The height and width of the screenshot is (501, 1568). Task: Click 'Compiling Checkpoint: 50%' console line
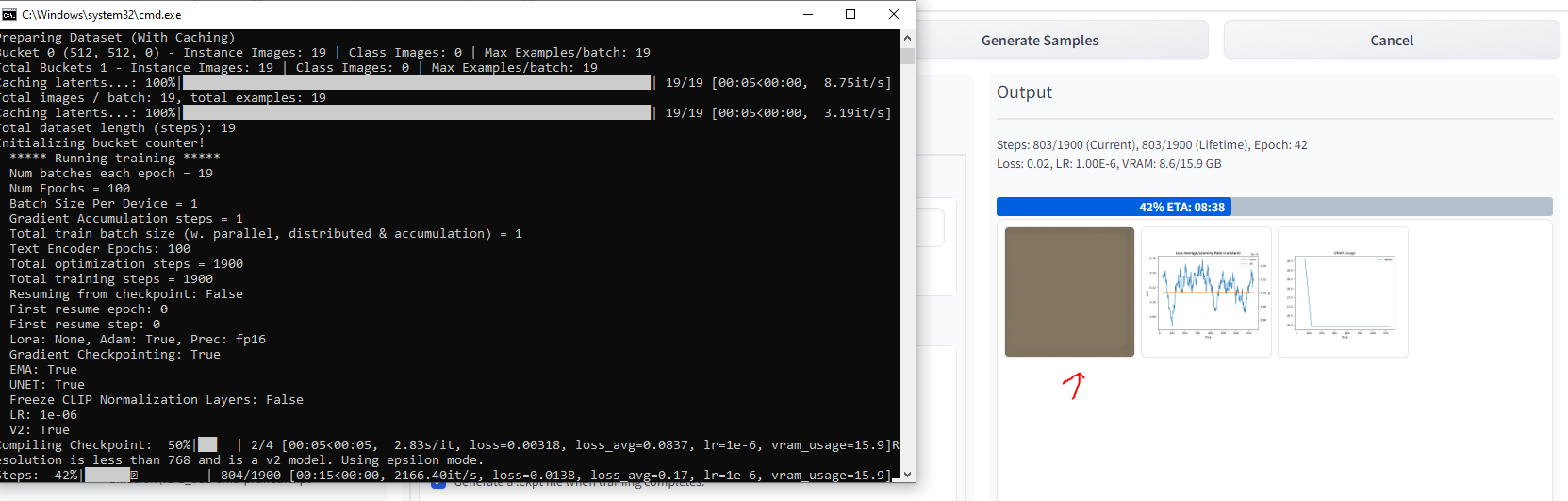(x=449, y=445)
